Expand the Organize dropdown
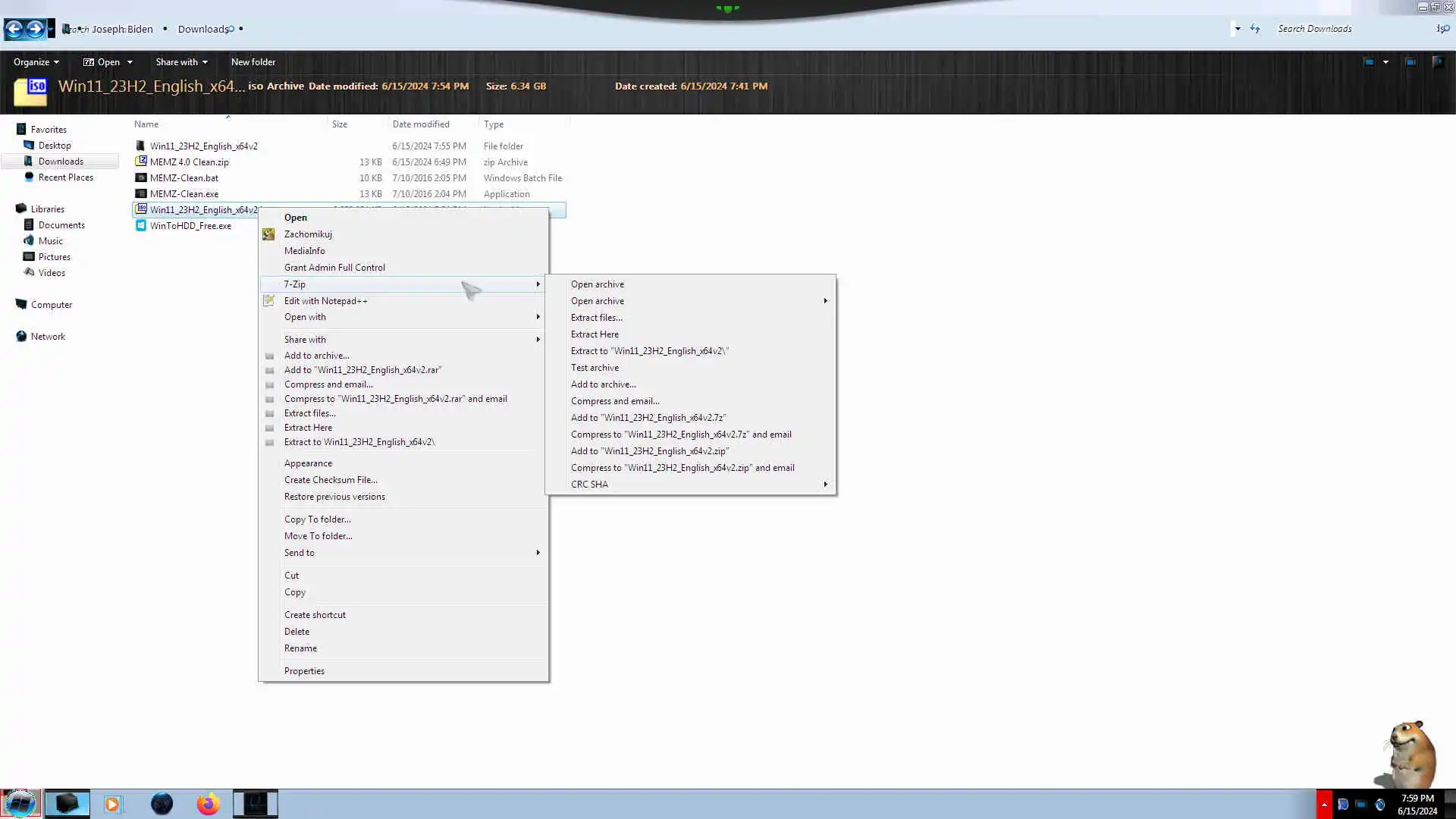The height and width of the screenshot is (819, 1456). [36, 62]
